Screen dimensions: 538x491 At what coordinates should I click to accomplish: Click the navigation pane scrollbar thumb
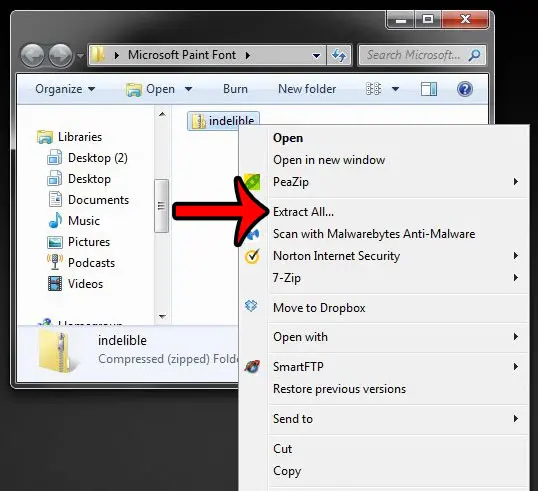(x=161, y=206)
